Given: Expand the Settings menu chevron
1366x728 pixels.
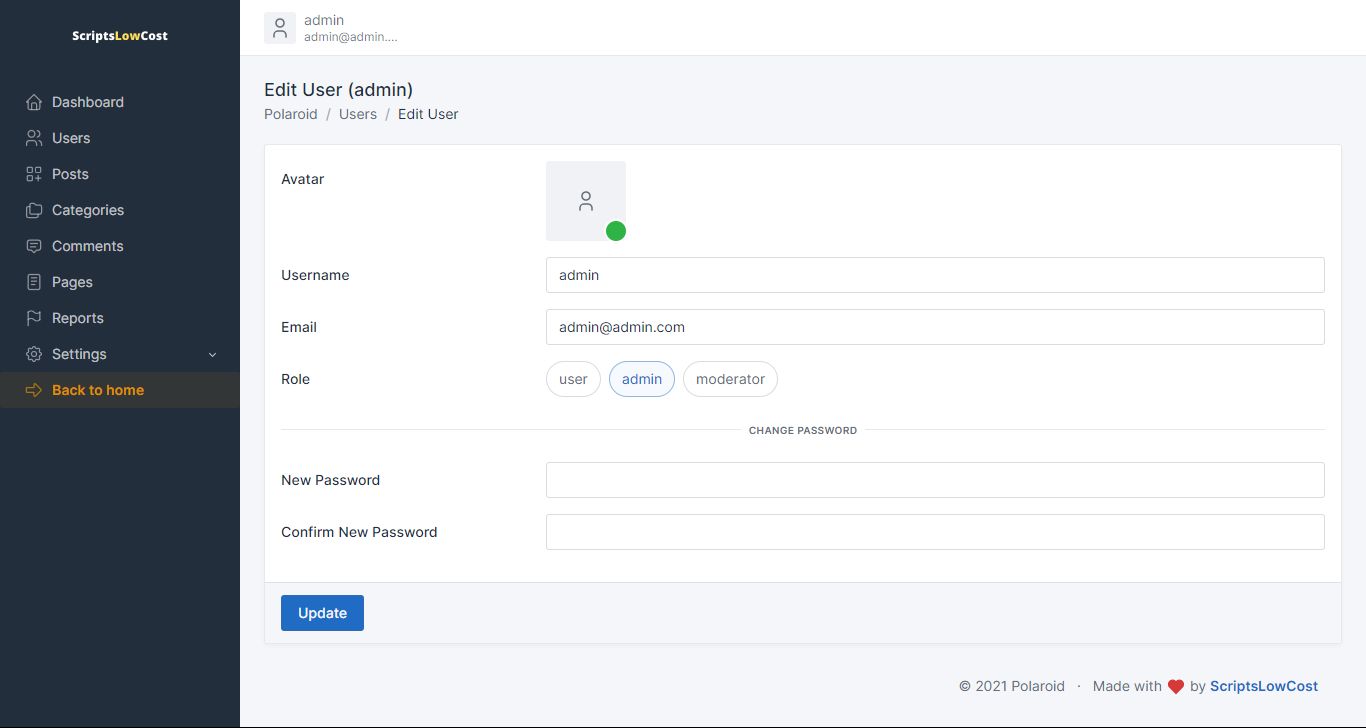Looking at the screenshot, I should point(212,355).
